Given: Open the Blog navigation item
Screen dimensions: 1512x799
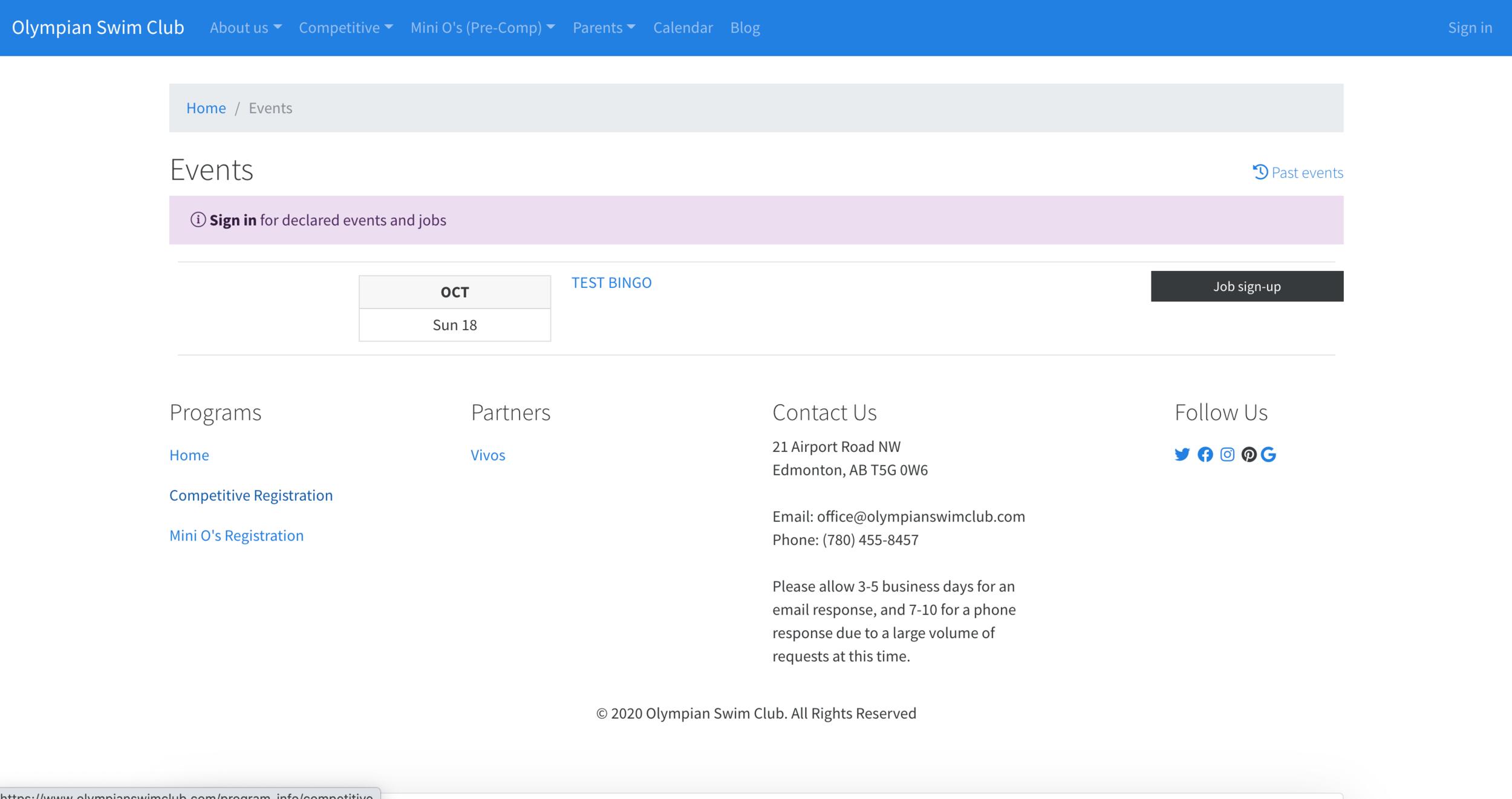Looking at the screenshot, I should click(745, 28).
